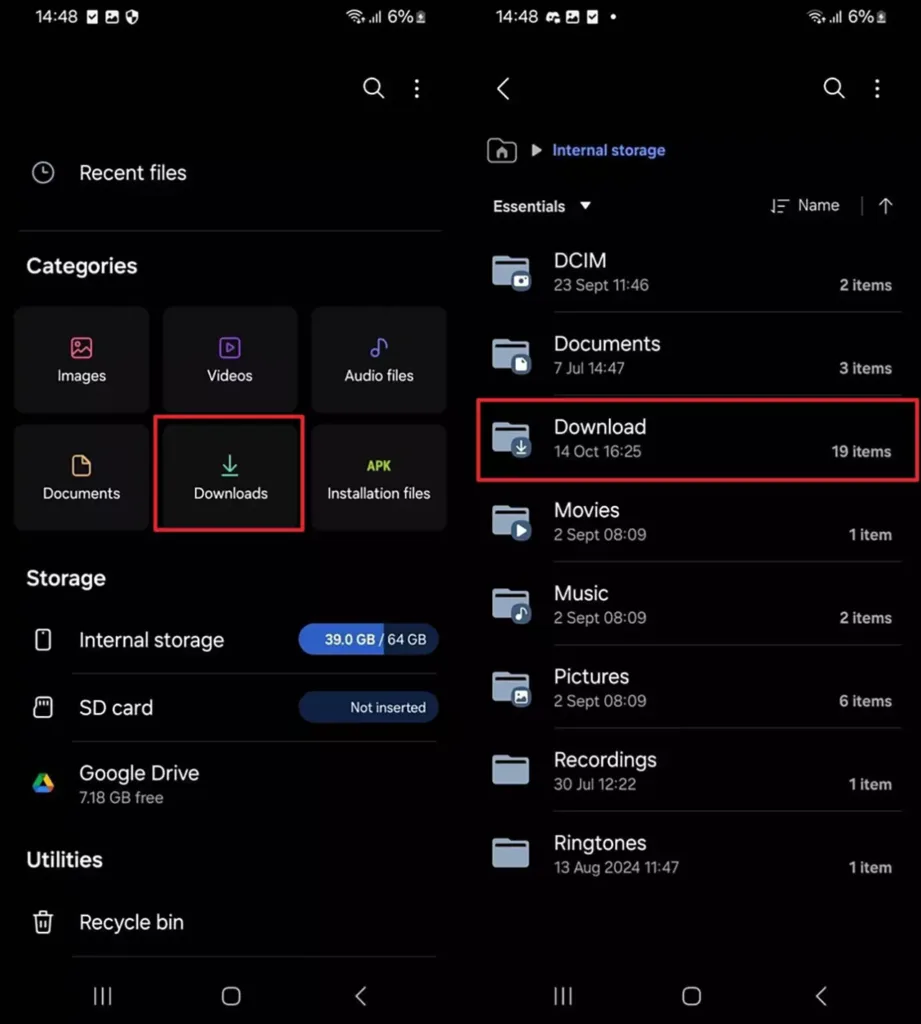The width and height of the screenshot is (921, 1024).
Task: Expand the Essentials filter dropdown
Action: pos(542,206)
